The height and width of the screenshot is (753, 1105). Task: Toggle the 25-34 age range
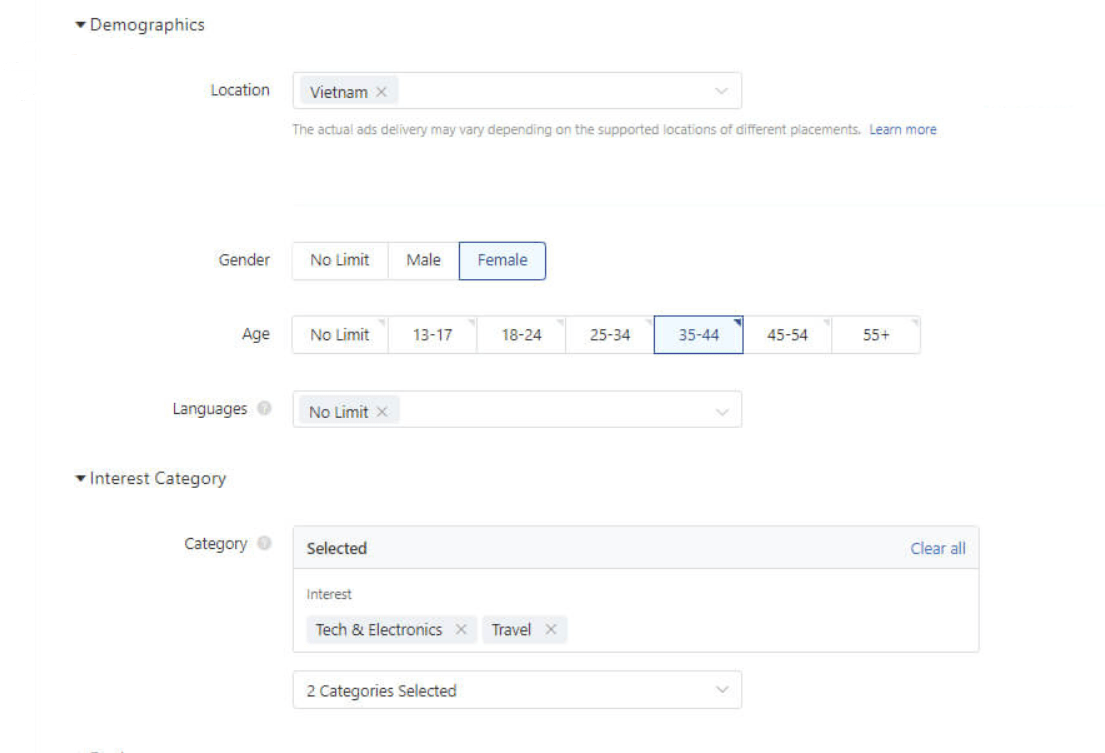[610, 335]
